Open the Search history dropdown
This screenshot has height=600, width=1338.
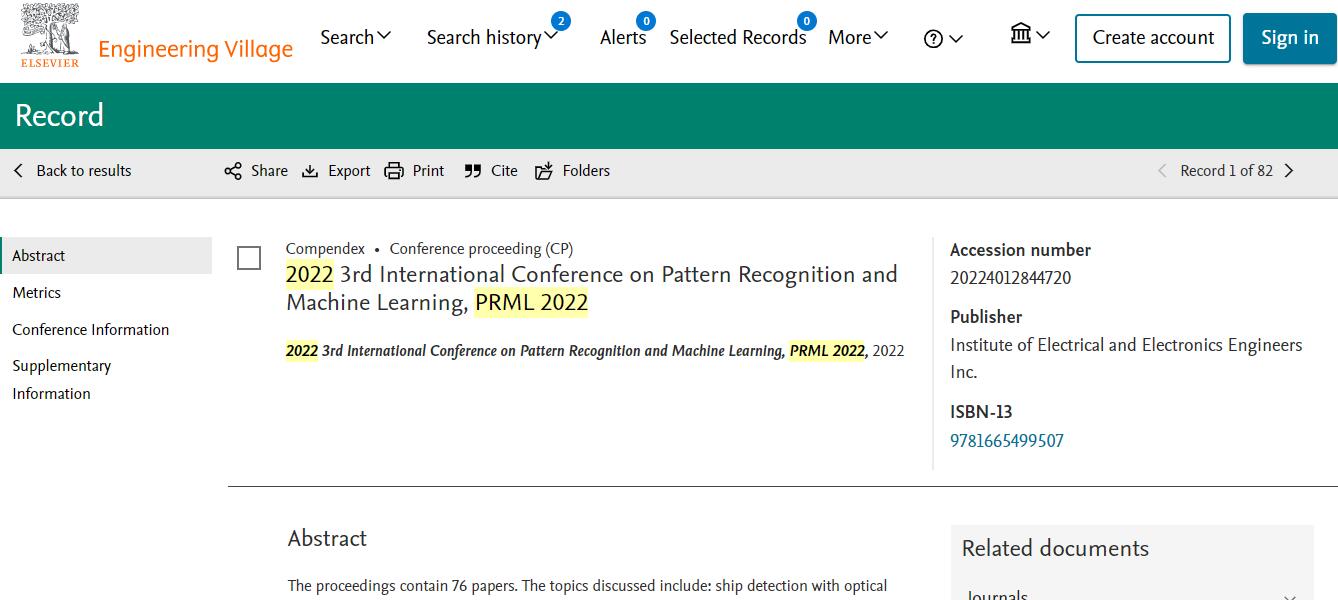click(x=492, y=37)
